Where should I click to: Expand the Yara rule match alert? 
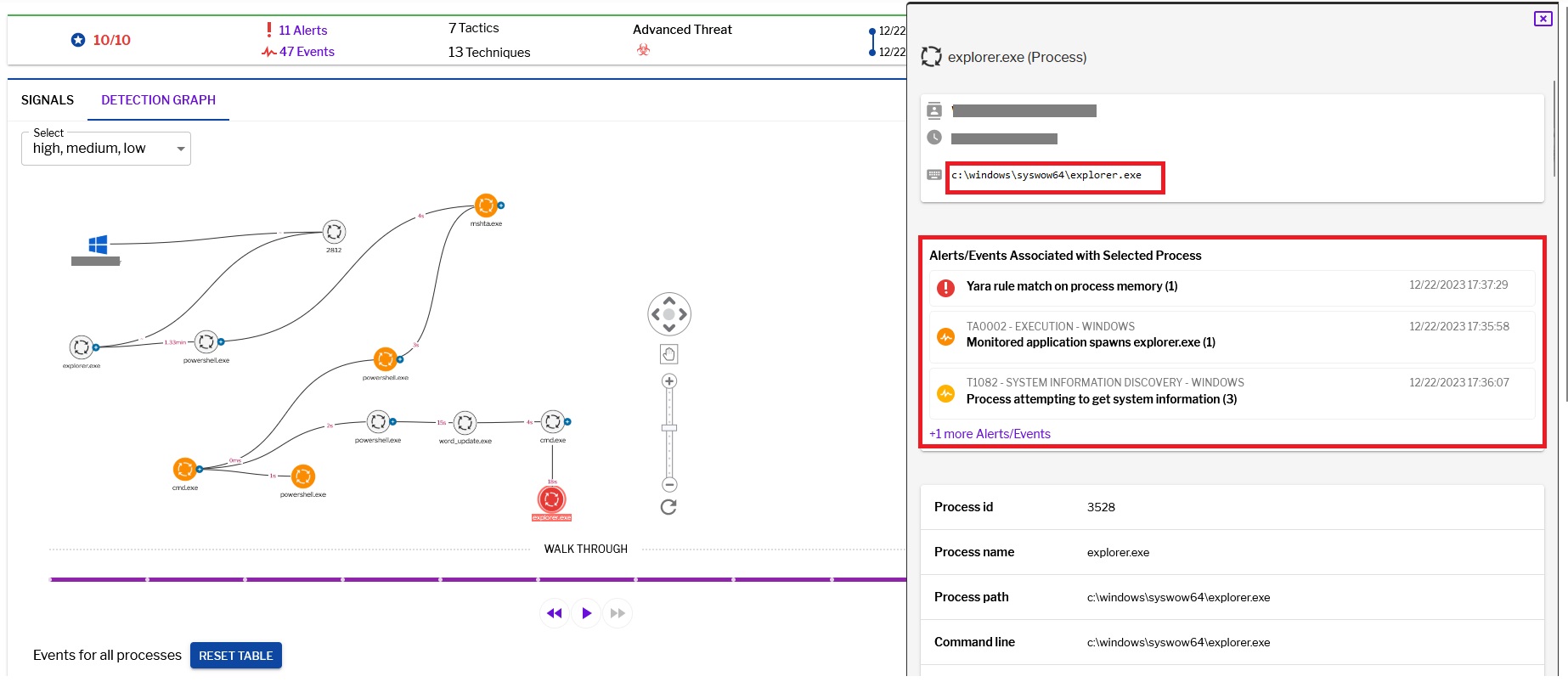[1071, 287]
